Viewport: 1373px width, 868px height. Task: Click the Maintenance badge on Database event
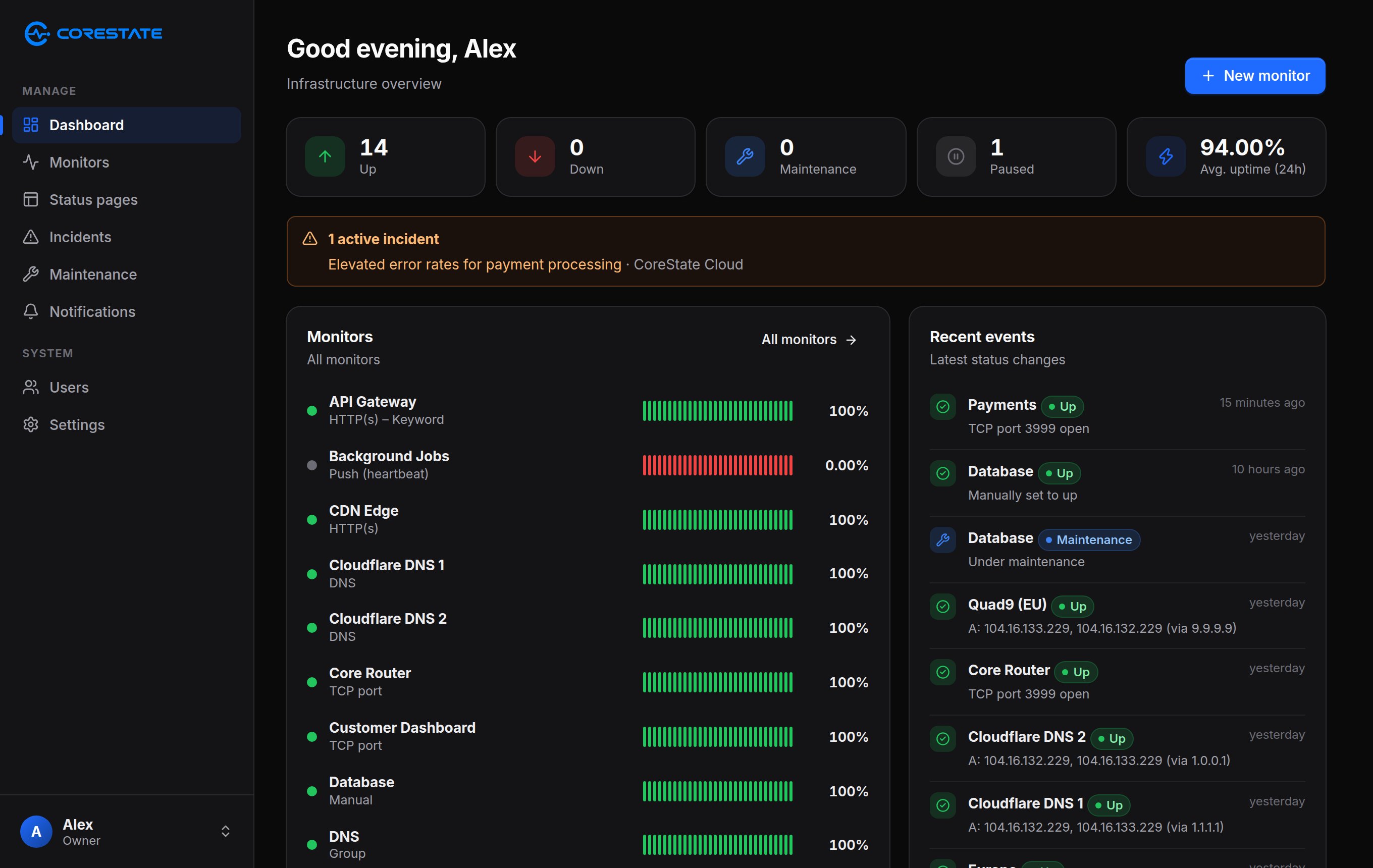click(x=1088, y=539)
